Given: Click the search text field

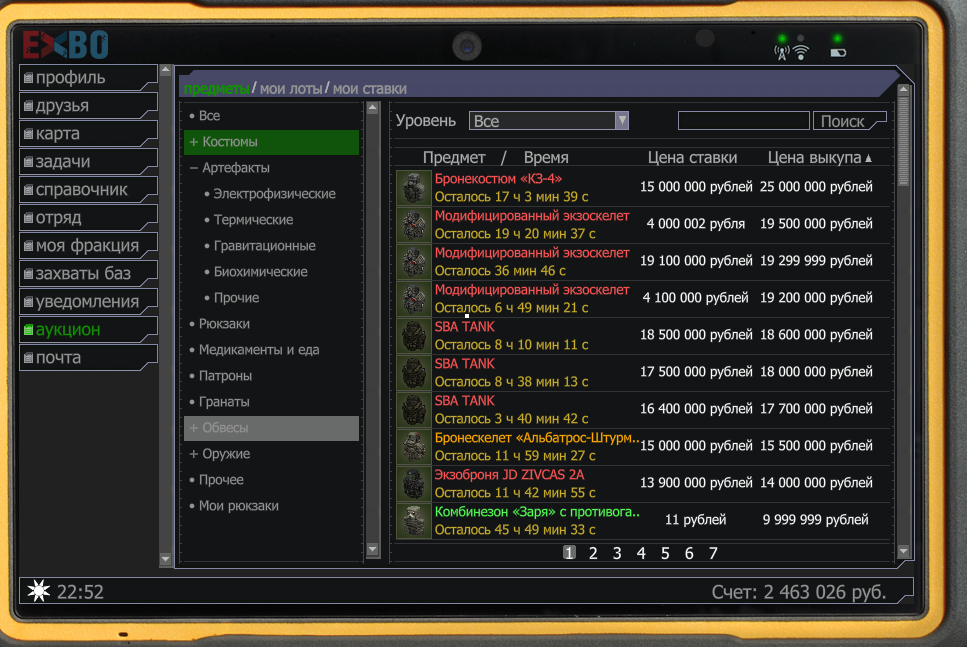Looking at the screenshot, I should pos(743,121).
